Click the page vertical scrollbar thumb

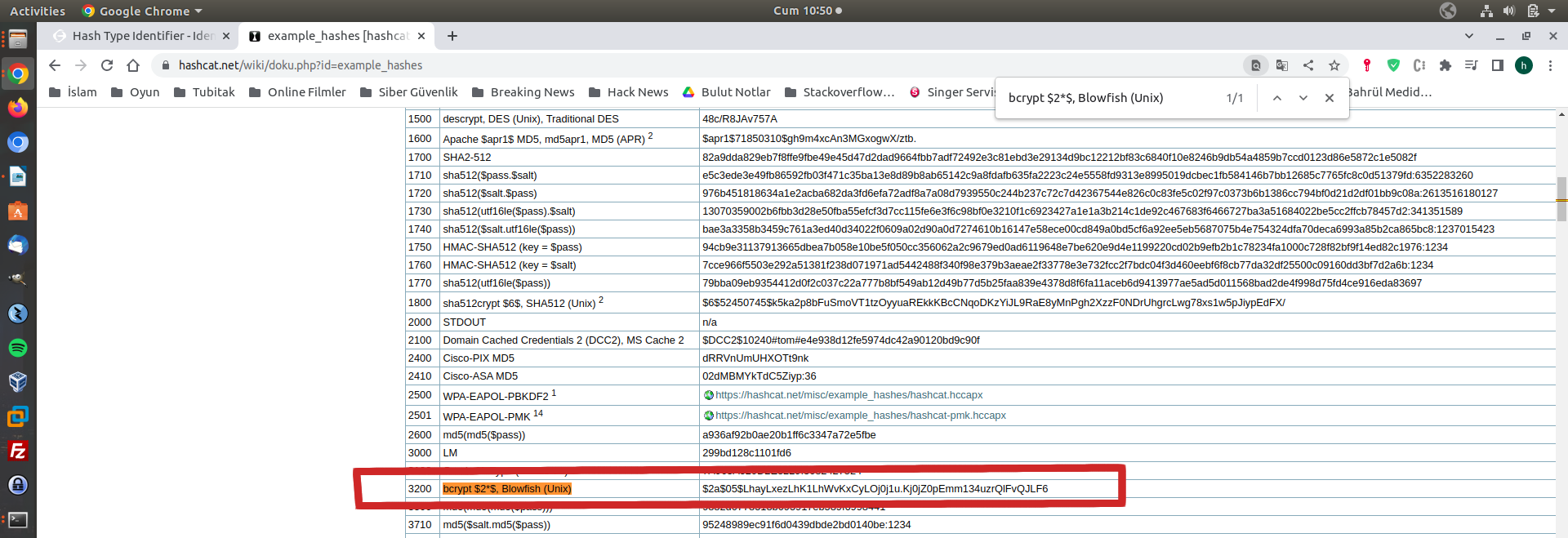point(1561,198)
